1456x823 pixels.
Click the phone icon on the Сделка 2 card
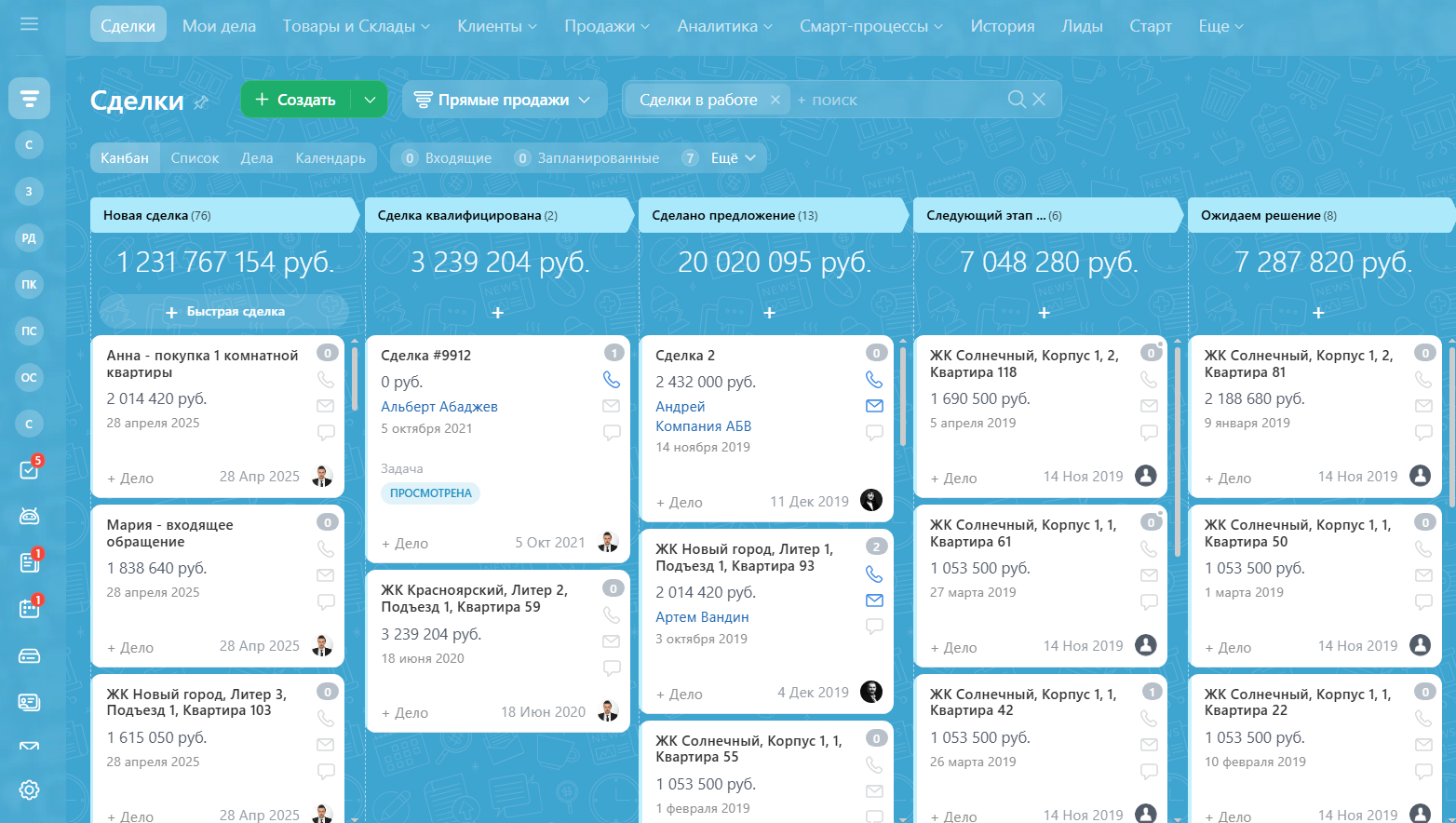[x=874, y=380]
